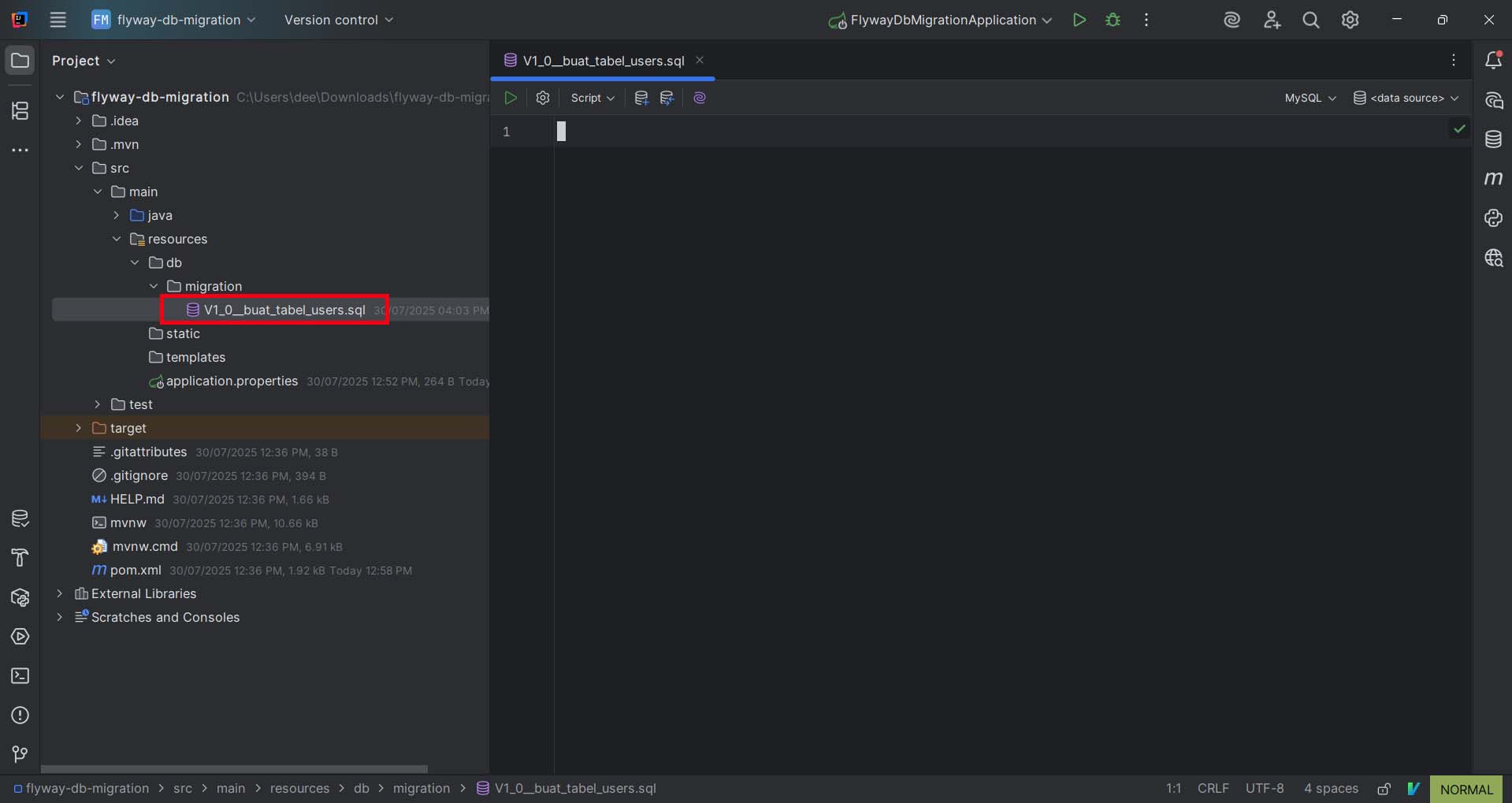This screenshot has width=1512, height=803.
Task: Open the flyway-db-migration project dropdown
Action: [x=174, y=20]
